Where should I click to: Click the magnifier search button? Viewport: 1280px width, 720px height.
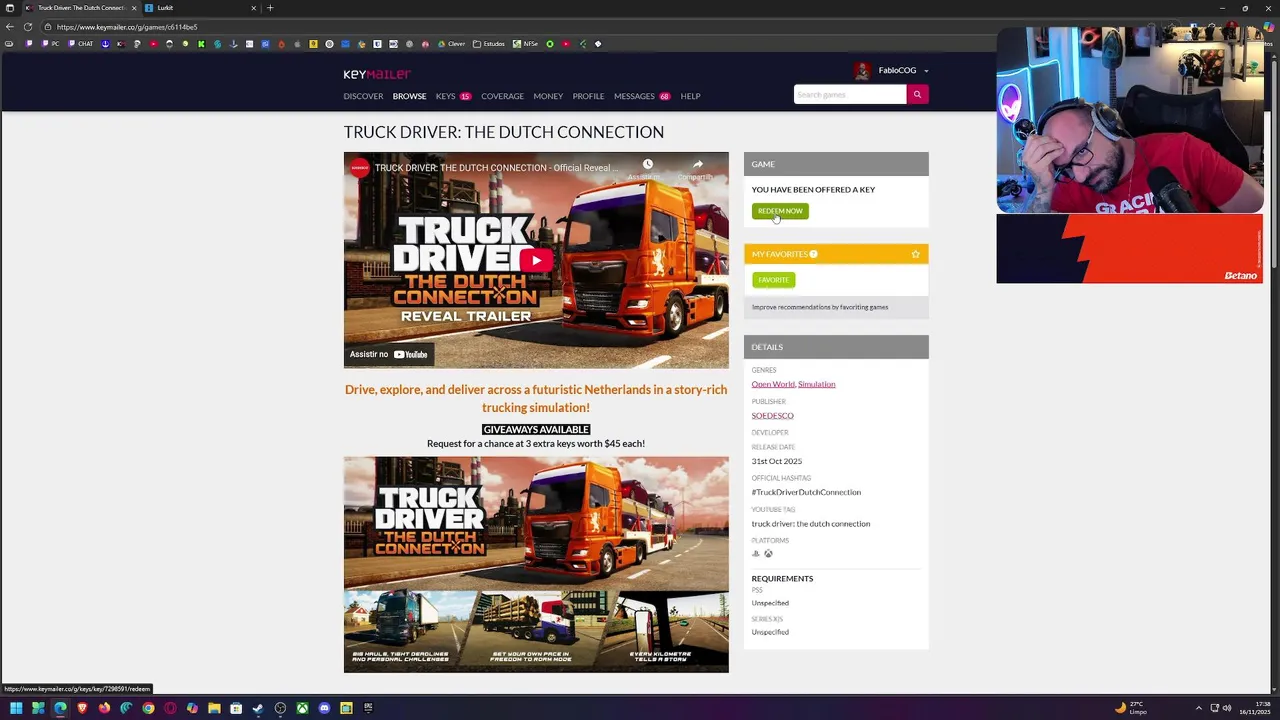(x=917, y=95)
